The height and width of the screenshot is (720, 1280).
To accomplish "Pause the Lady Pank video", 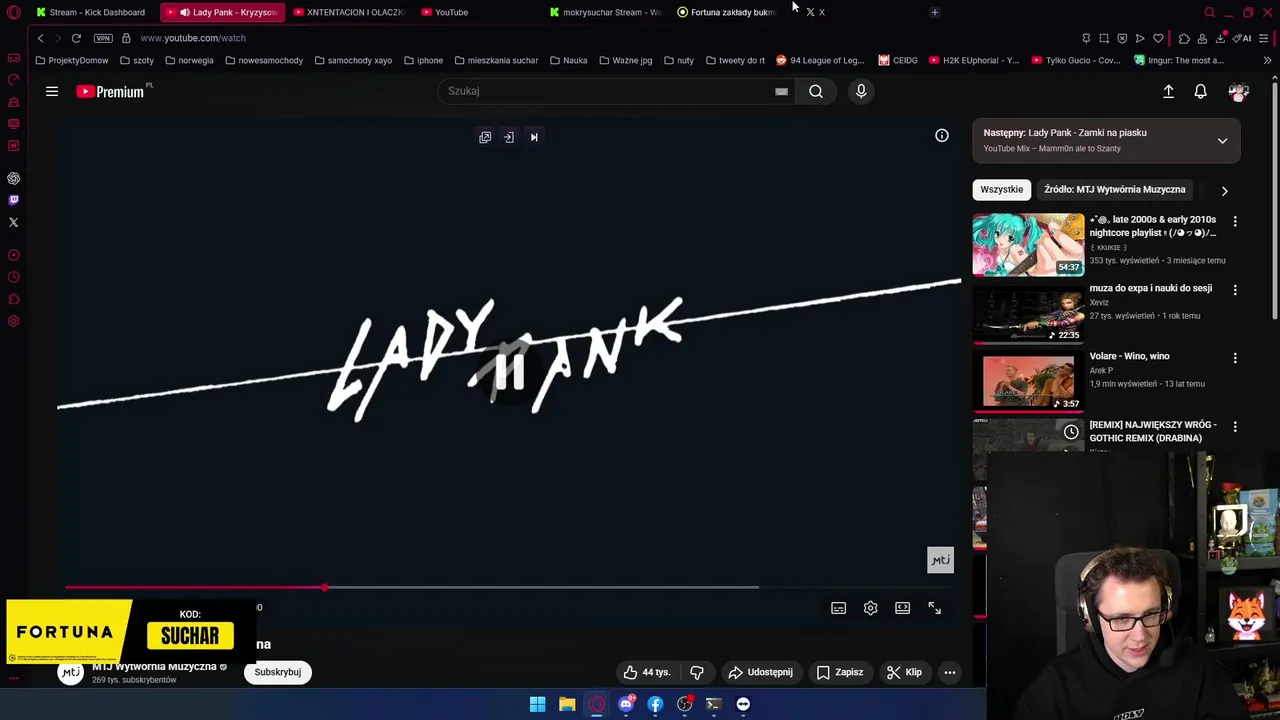I will point(509,372).
